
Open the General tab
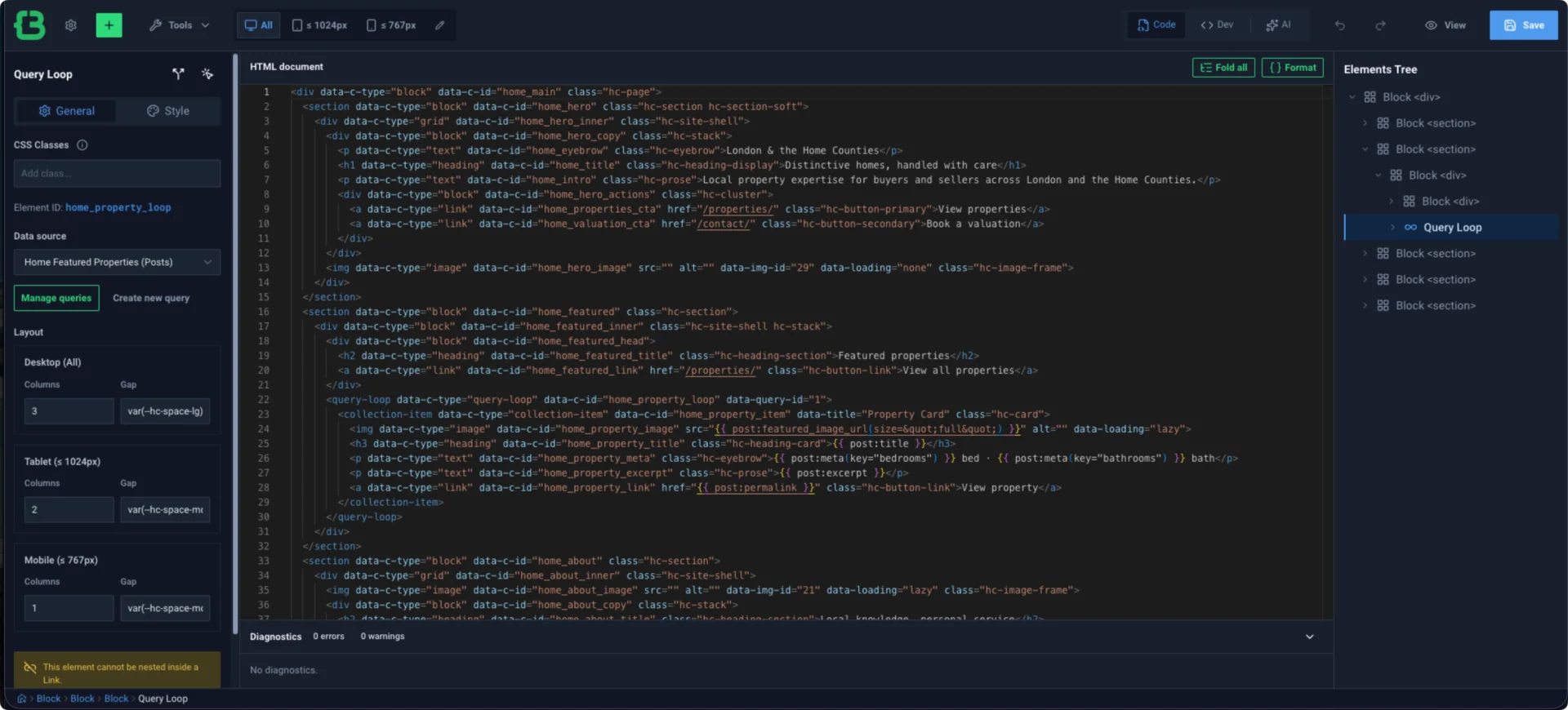pos(66,111)
